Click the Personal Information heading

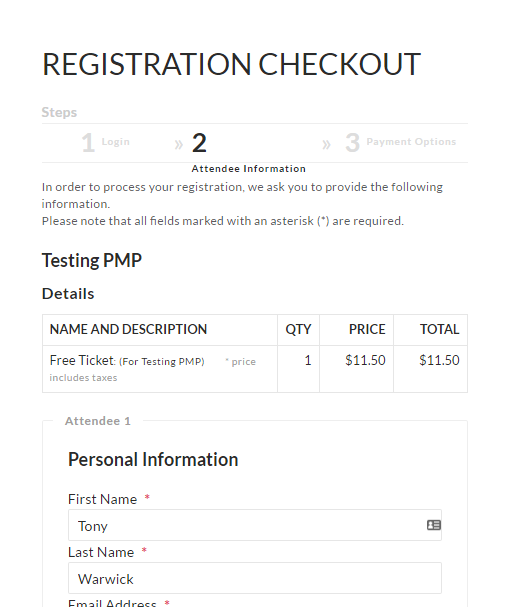click(153, 460)
